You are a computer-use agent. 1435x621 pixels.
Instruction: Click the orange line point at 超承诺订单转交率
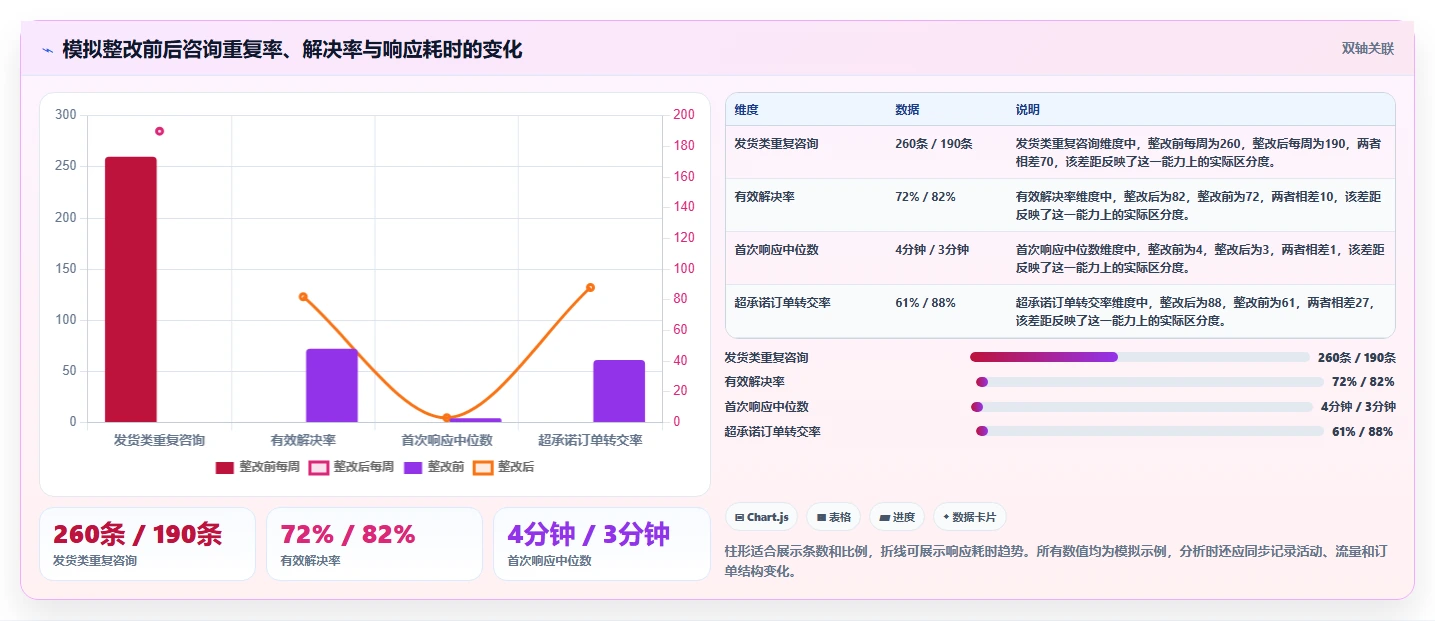click(590, 287)
